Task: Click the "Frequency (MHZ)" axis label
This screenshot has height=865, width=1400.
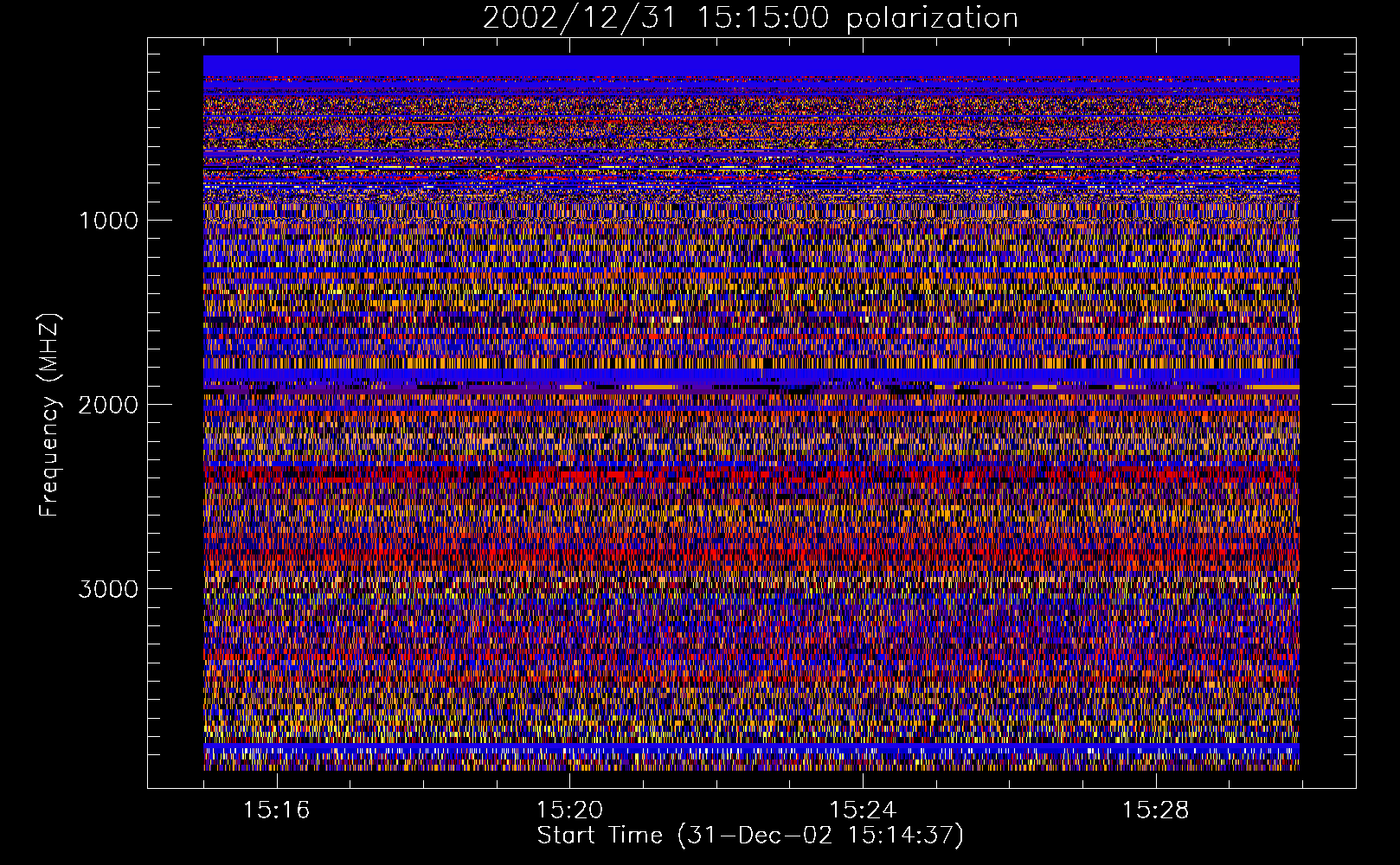Action: click(x=49, y=415)
